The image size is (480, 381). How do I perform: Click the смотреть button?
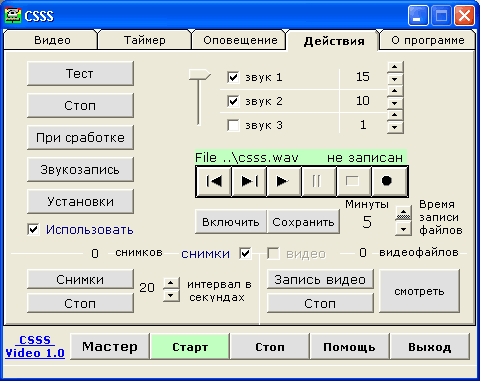(x=419, y=291)
